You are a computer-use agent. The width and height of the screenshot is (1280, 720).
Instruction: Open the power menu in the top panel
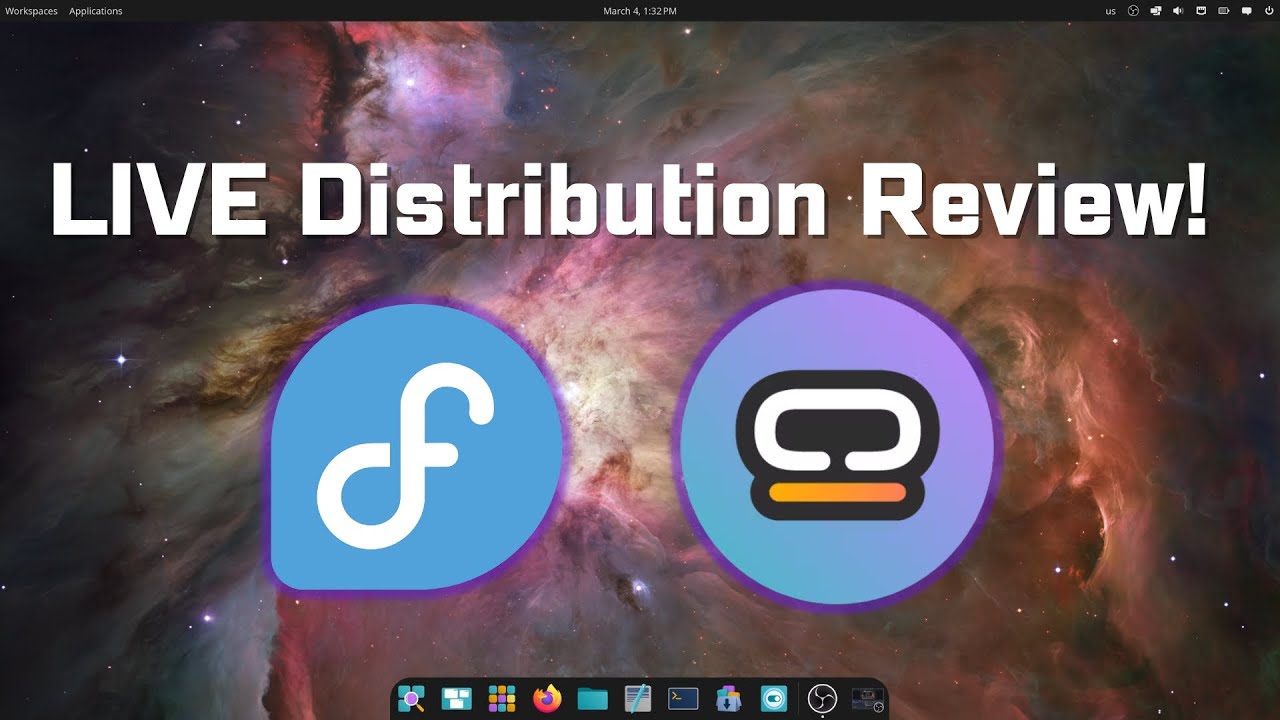(x=1269, y=11)
